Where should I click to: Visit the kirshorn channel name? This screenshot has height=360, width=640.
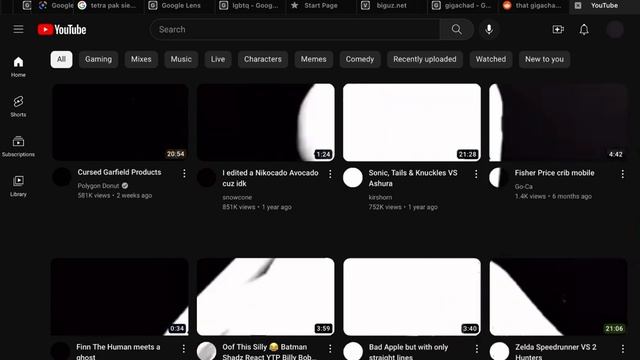pos(380,197)
